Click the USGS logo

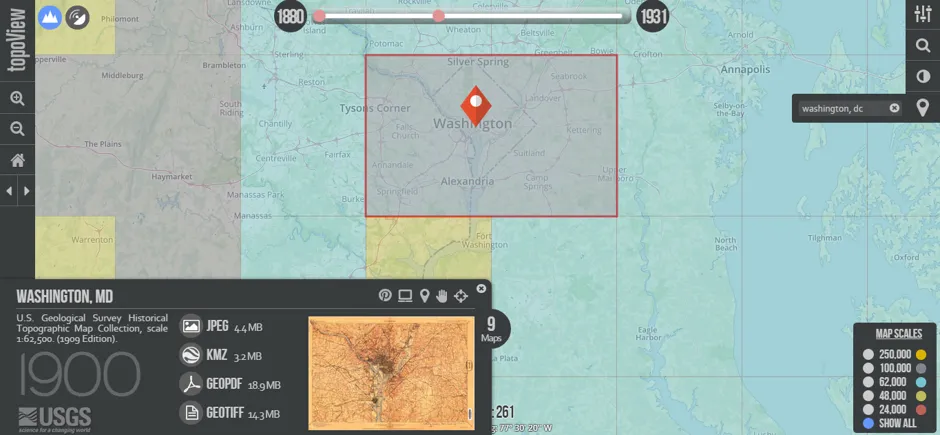tap(55, 419)
